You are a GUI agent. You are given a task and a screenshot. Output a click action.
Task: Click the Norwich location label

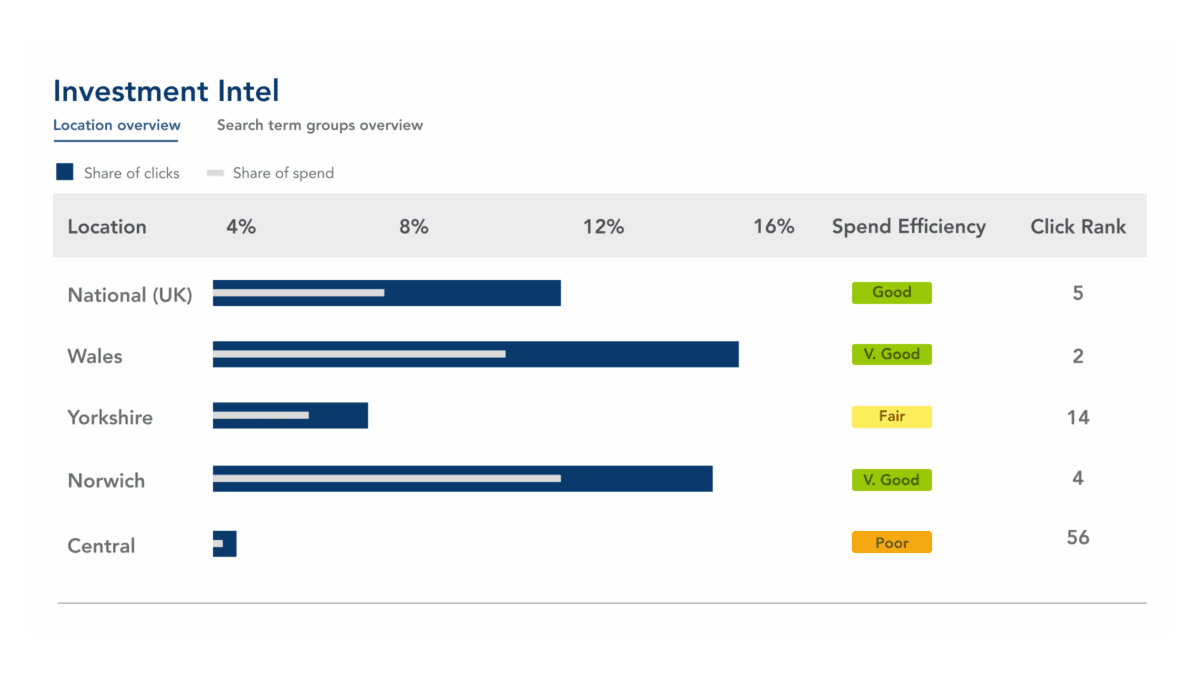pos(105,480)
